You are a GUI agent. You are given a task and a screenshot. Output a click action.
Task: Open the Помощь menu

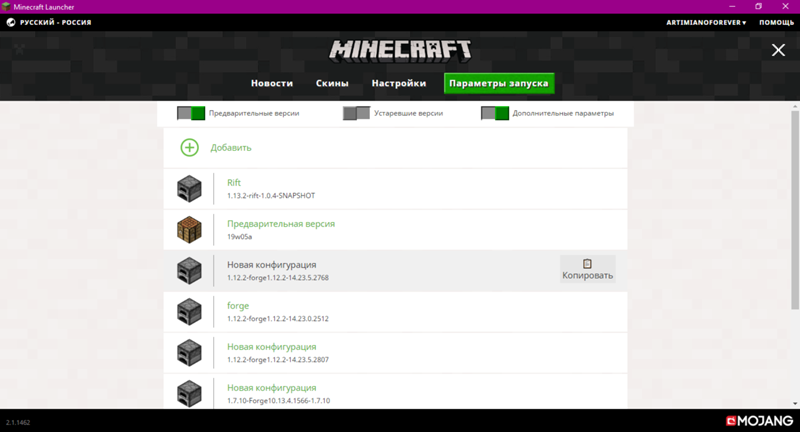pyautogui.click(x=776, y=22)
